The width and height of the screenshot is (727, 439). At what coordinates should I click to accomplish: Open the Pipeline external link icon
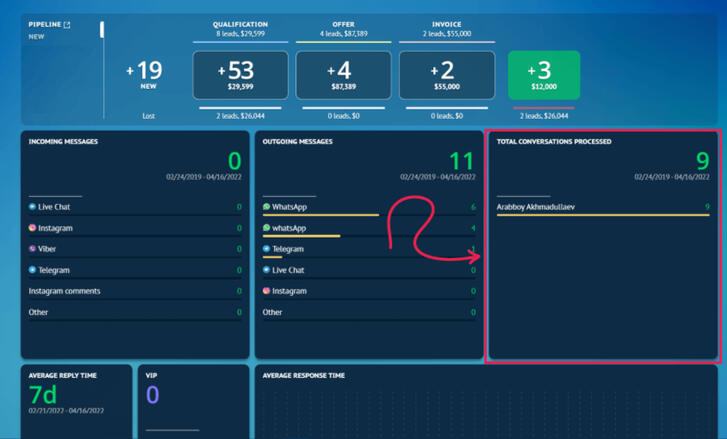tap(67, 25)
